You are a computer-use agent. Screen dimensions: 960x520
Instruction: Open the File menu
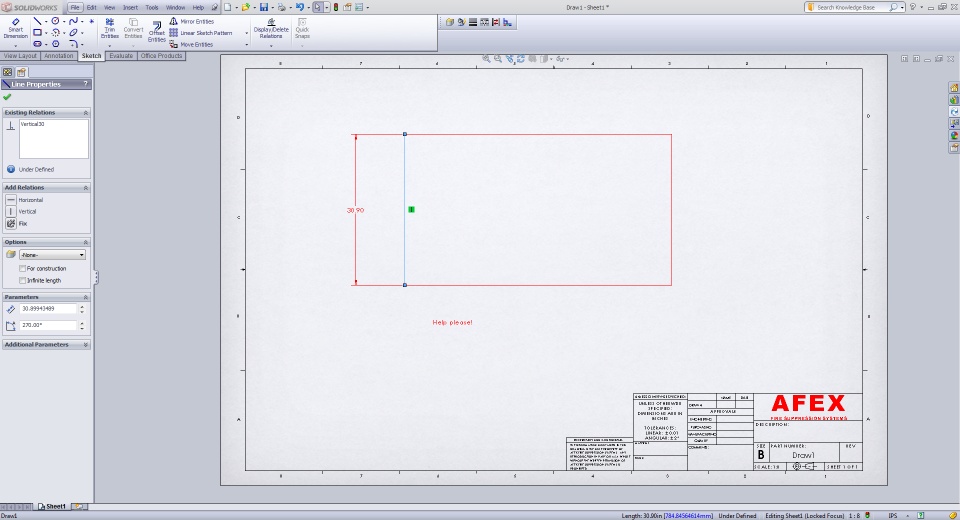pos(75,7)
